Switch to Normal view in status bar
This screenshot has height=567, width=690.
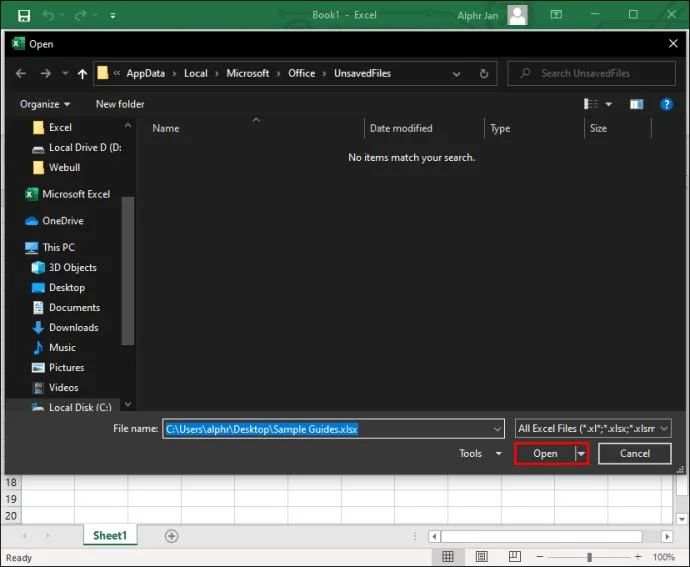click(448, 557)
